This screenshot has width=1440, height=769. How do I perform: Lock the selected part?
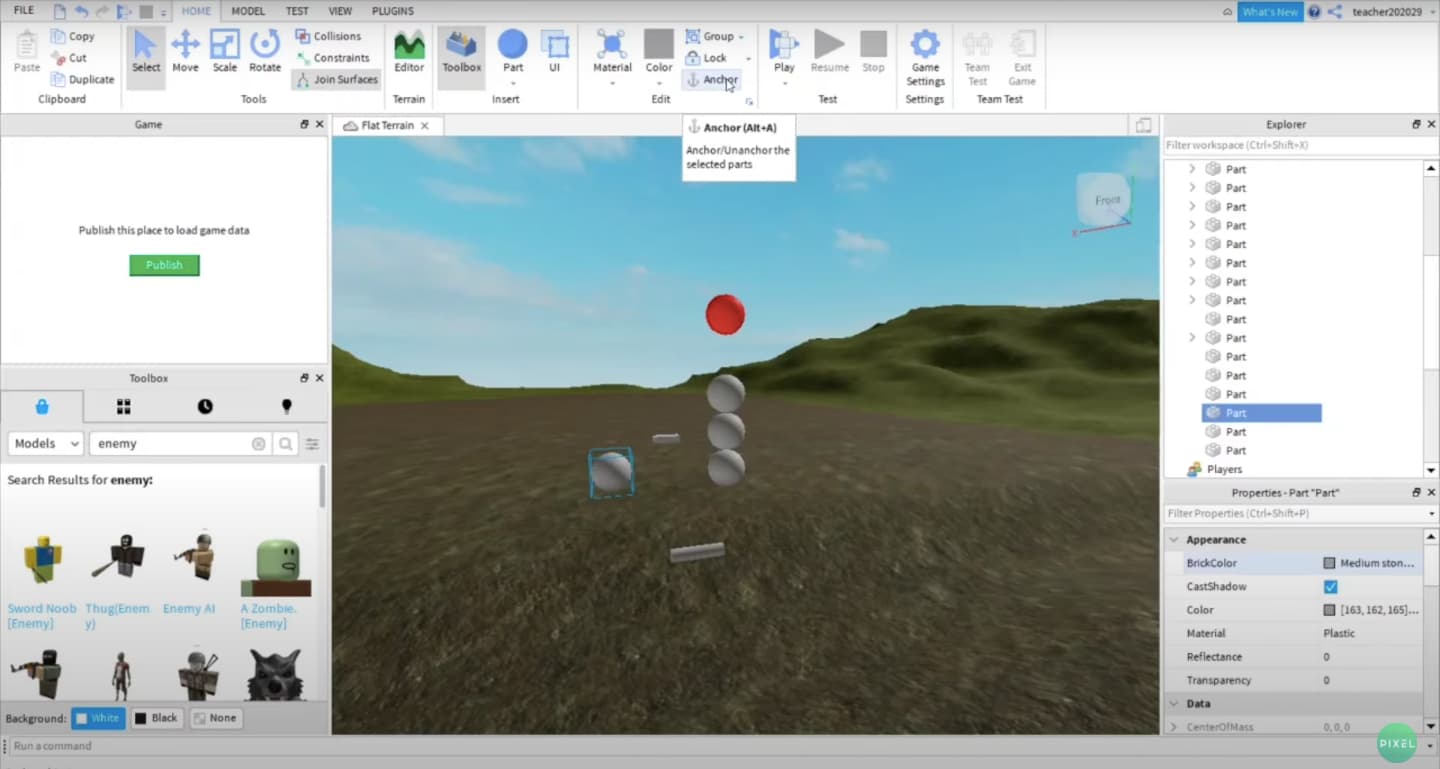click(707, 58)
